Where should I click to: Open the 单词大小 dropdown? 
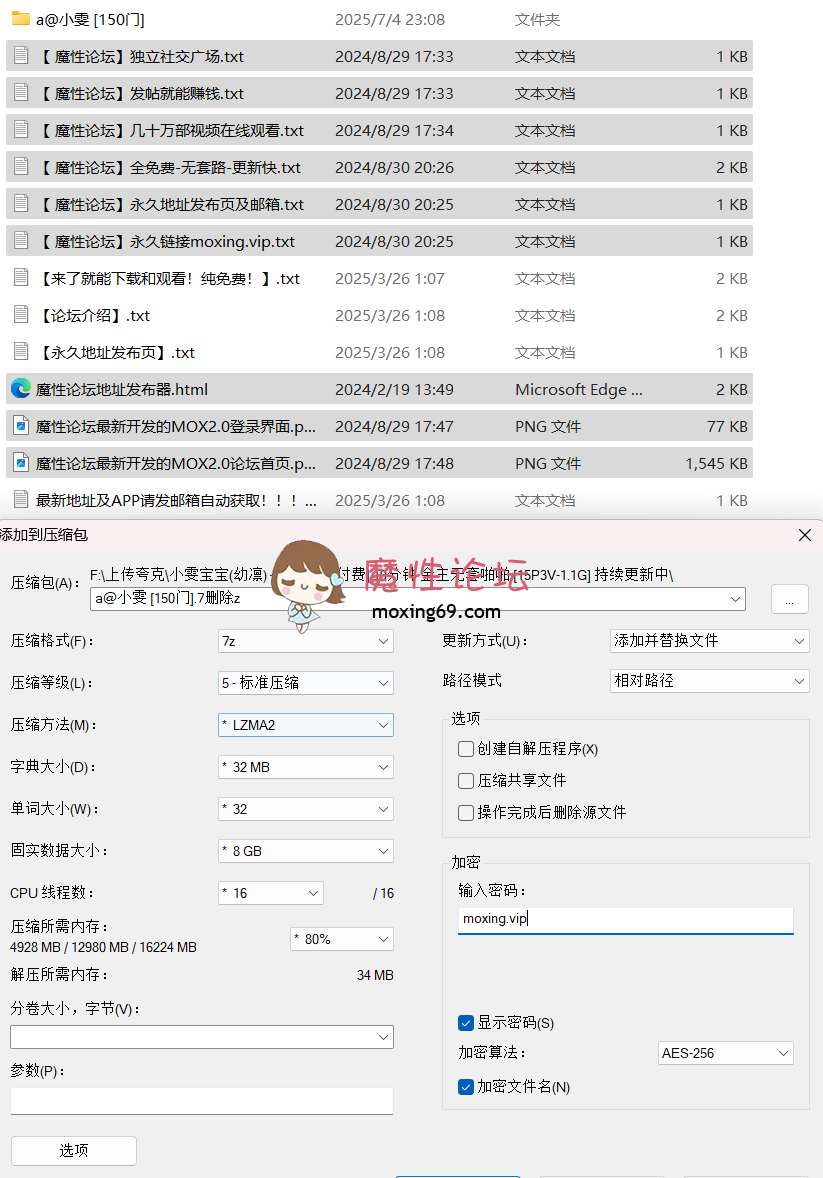click(306, 809)
